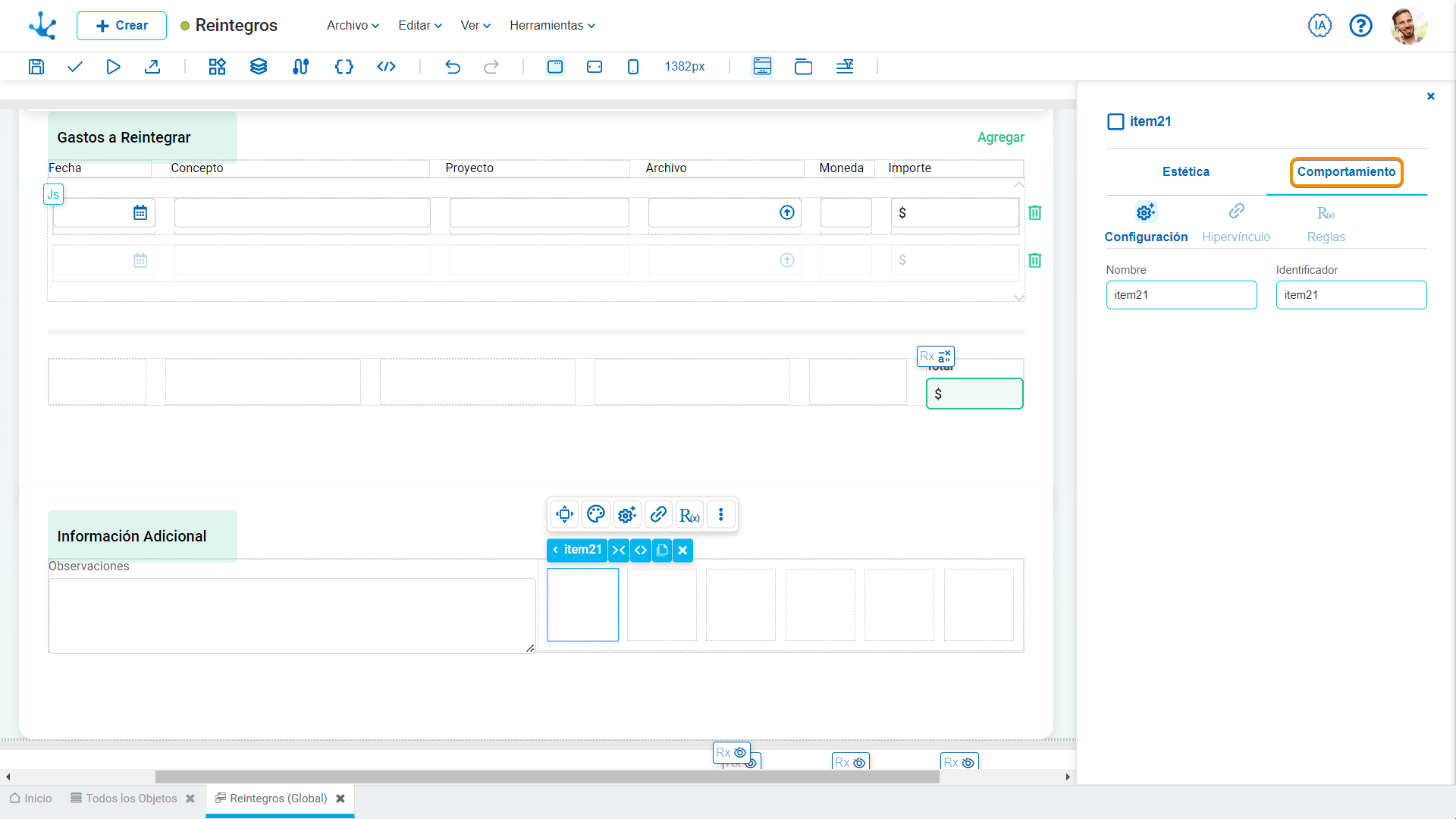Open the Archivo menu
Image resolution: width=1456 pixels, height=819 pixels.
pos(353,26)
